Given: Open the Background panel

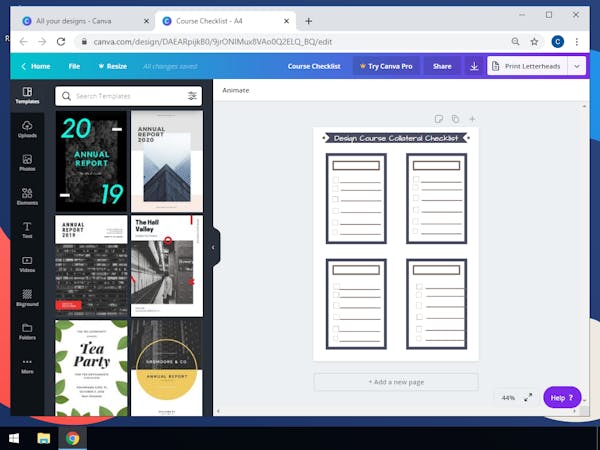Looking at the screenshot, I should pos(27,298).
